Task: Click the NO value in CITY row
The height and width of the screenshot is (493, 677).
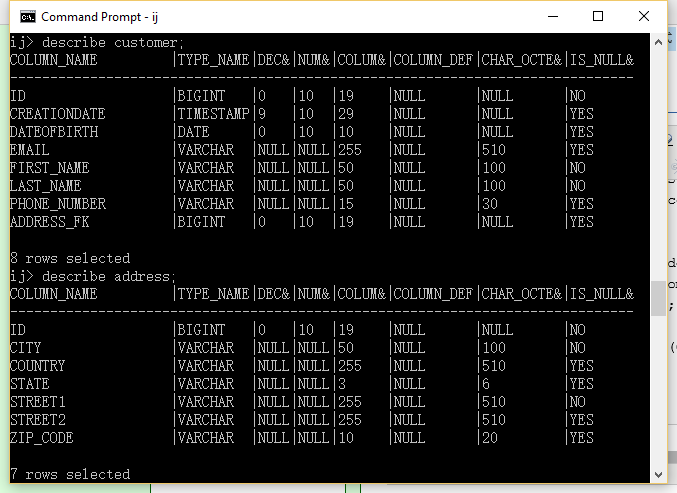Action: pos(578,348)
